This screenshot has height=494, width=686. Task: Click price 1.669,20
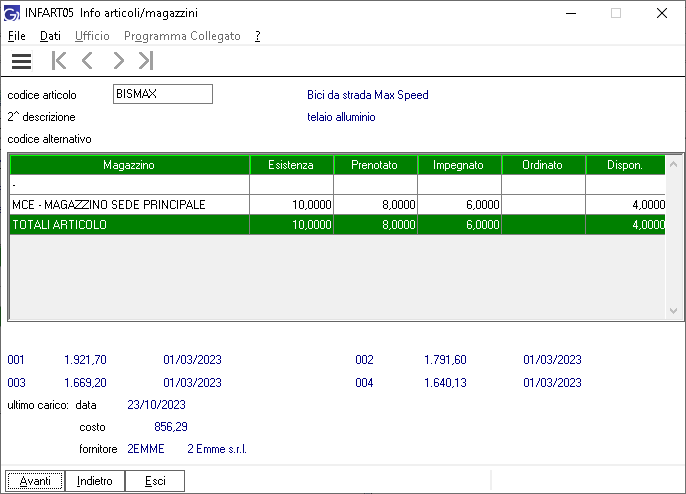pos(85,382)
